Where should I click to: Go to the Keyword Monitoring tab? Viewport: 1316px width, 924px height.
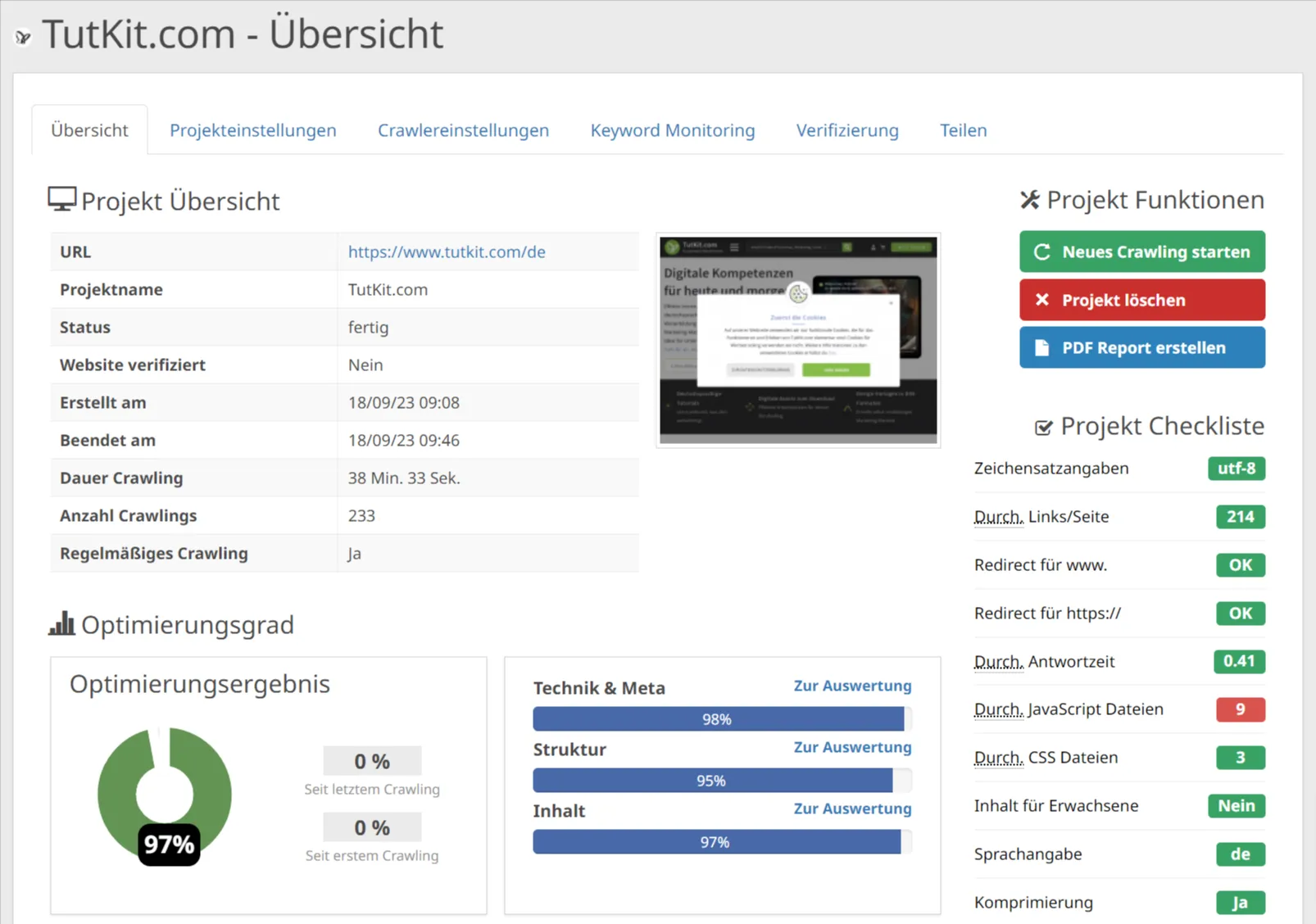coord(673,129)
